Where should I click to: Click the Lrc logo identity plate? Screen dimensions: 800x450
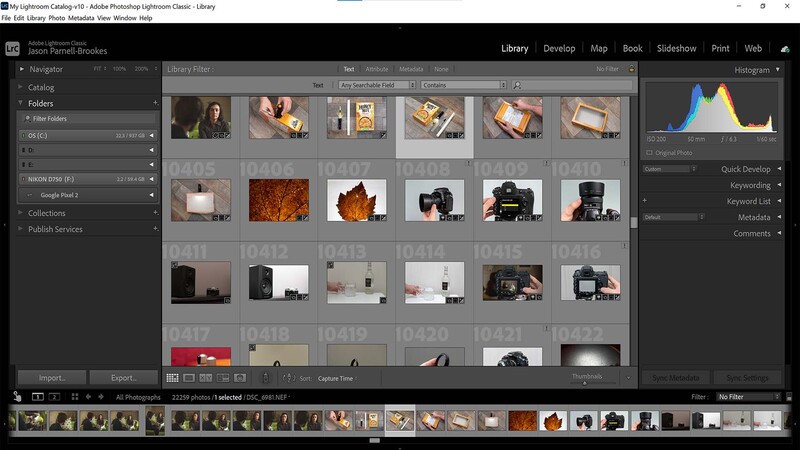[x=12, y=48]
